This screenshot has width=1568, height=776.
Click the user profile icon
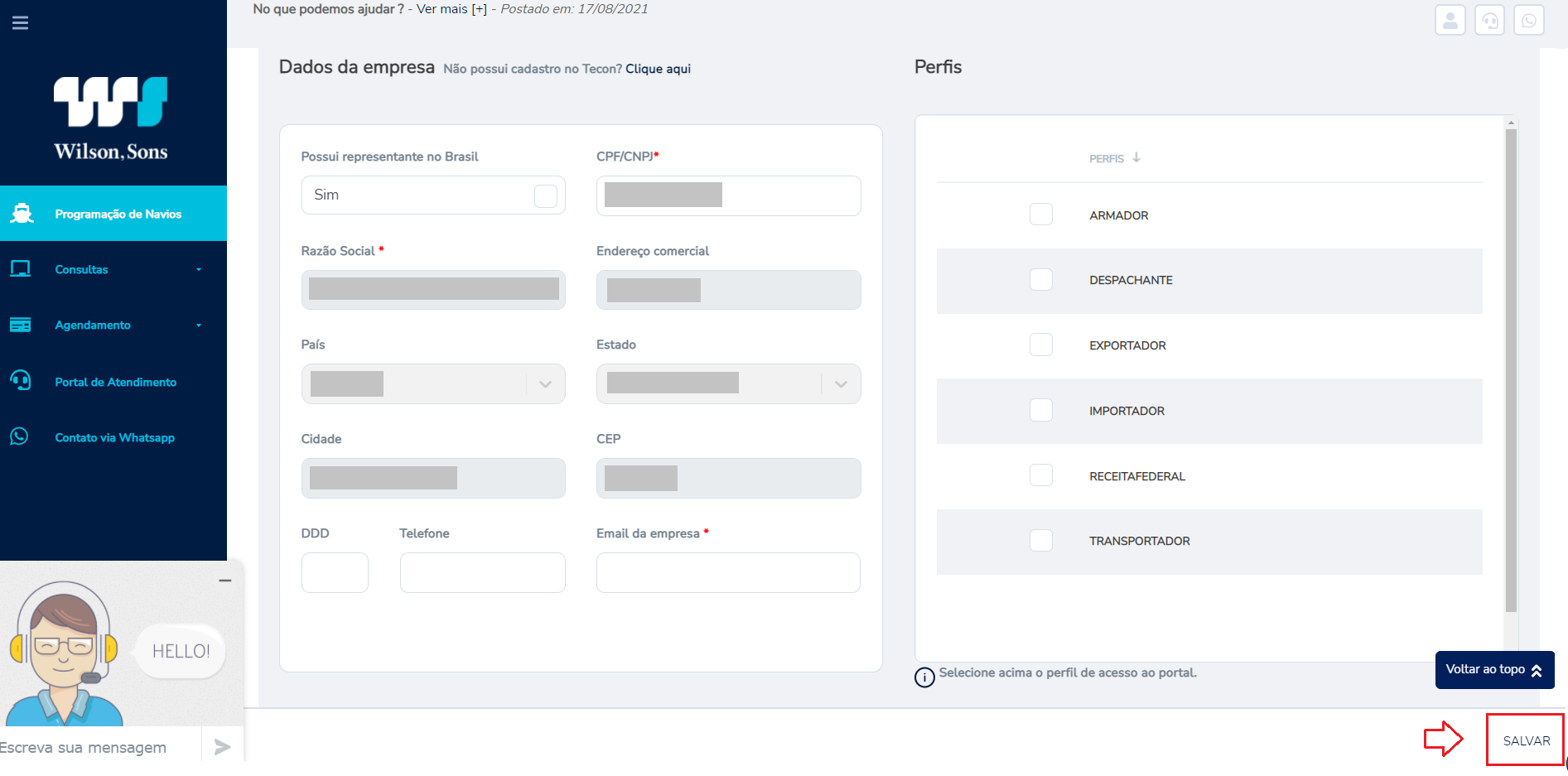tap(1450, 21)
